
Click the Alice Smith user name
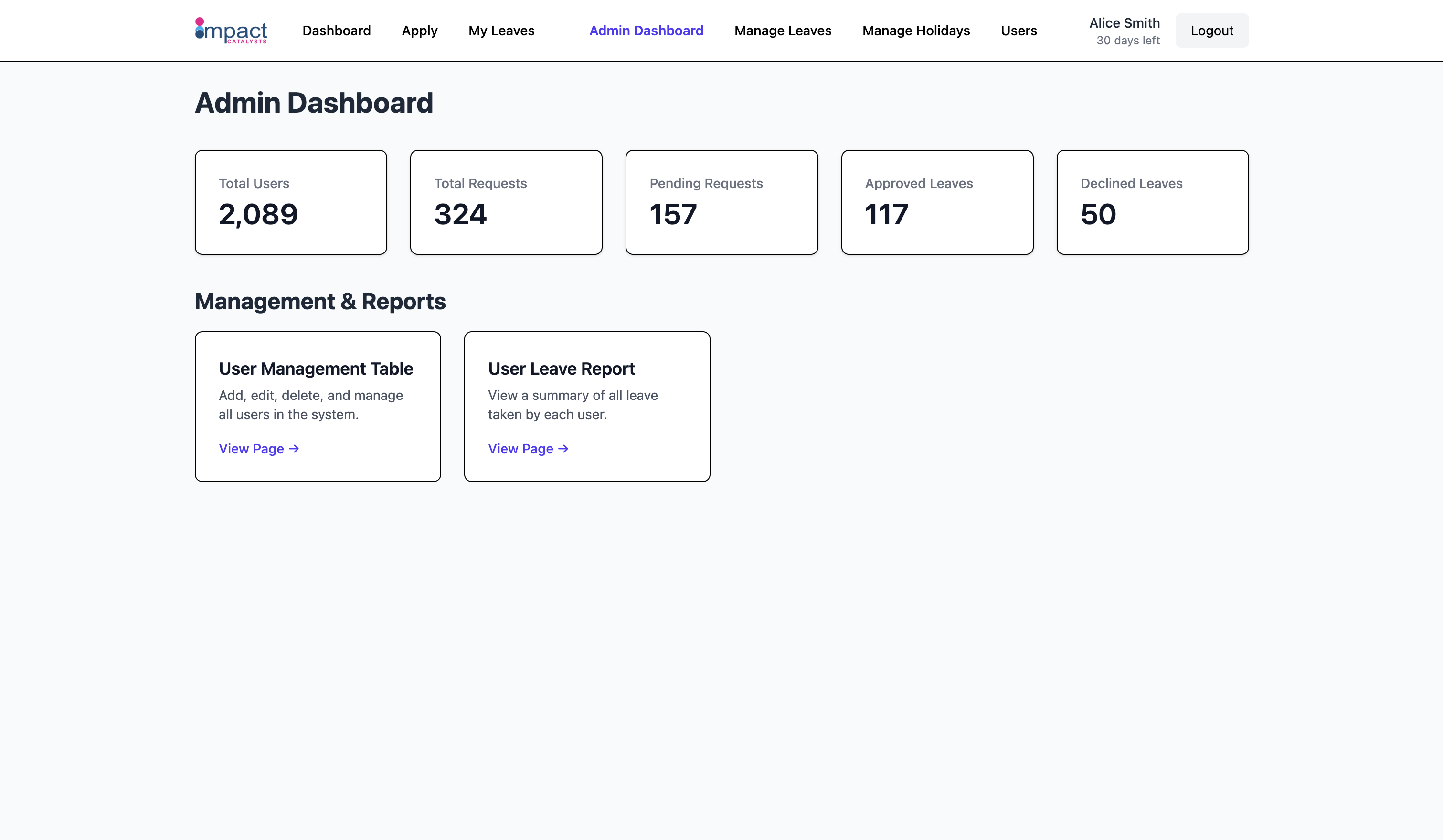[x=1124, y=23]
